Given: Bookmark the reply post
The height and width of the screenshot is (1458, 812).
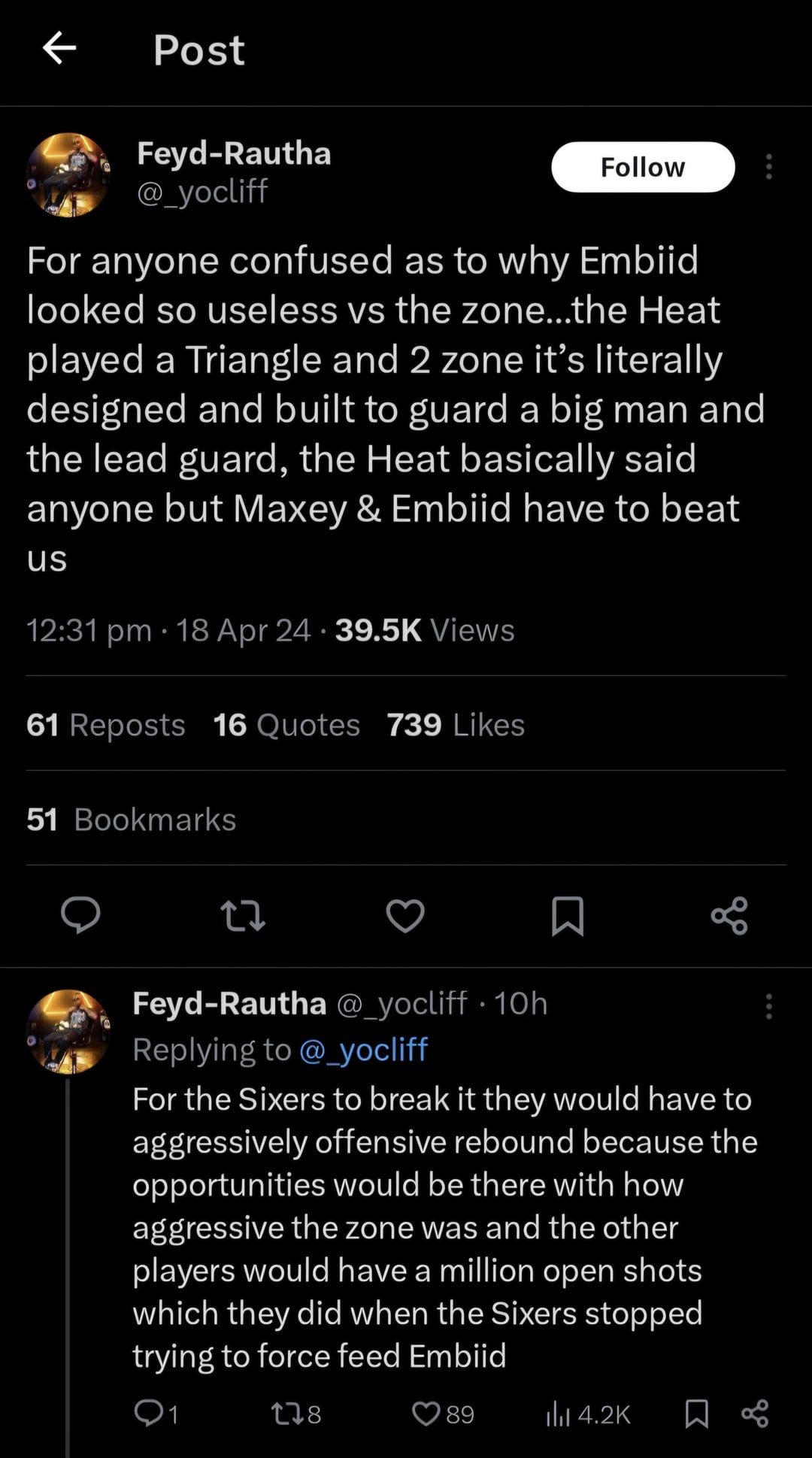Looking at the screenshot, I should pyautogui.click(x=697, y=1414).
